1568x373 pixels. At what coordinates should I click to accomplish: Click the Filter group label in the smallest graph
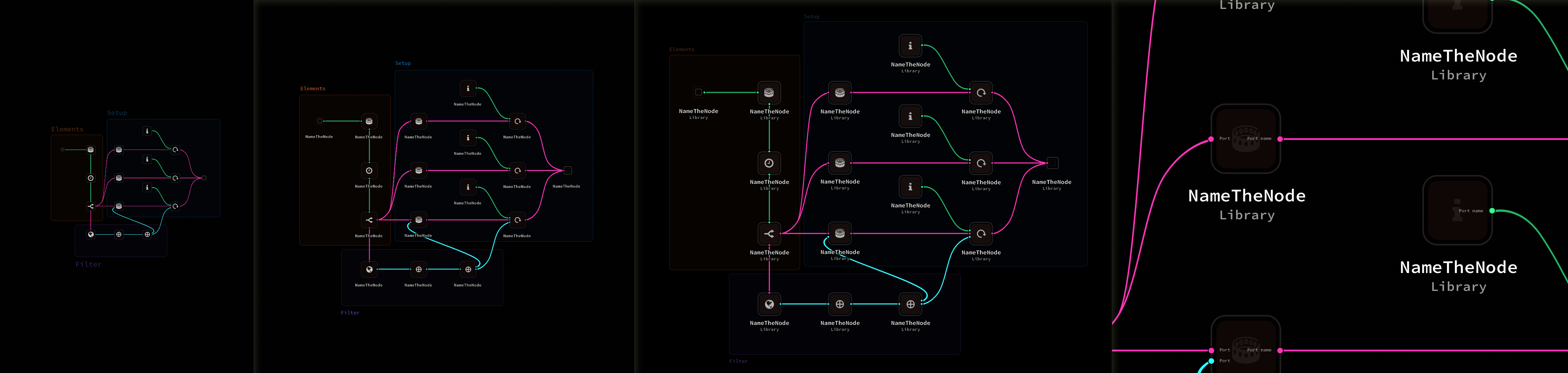[88, 264]
